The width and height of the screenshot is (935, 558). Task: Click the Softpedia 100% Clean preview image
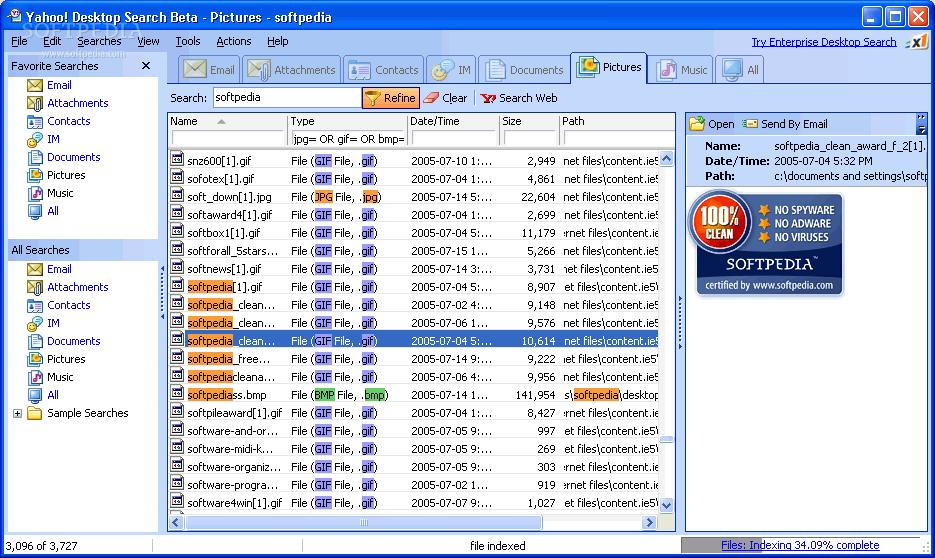766,243
